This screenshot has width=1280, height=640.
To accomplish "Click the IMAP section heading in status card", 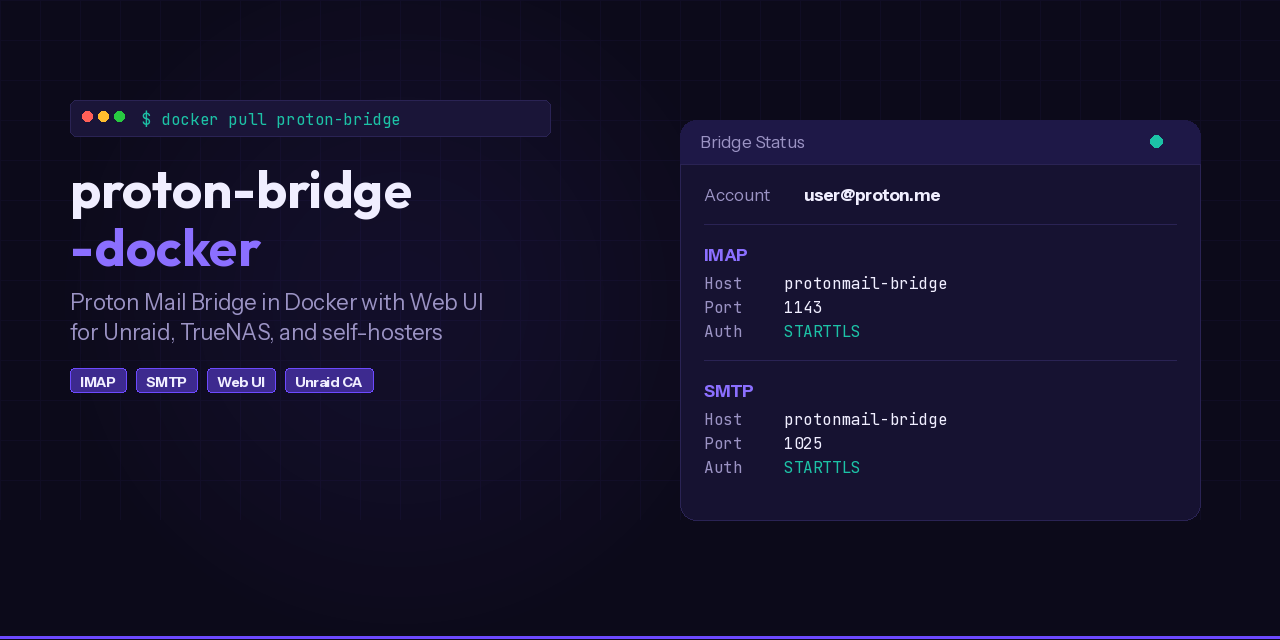I will click(x=726, y=255).
